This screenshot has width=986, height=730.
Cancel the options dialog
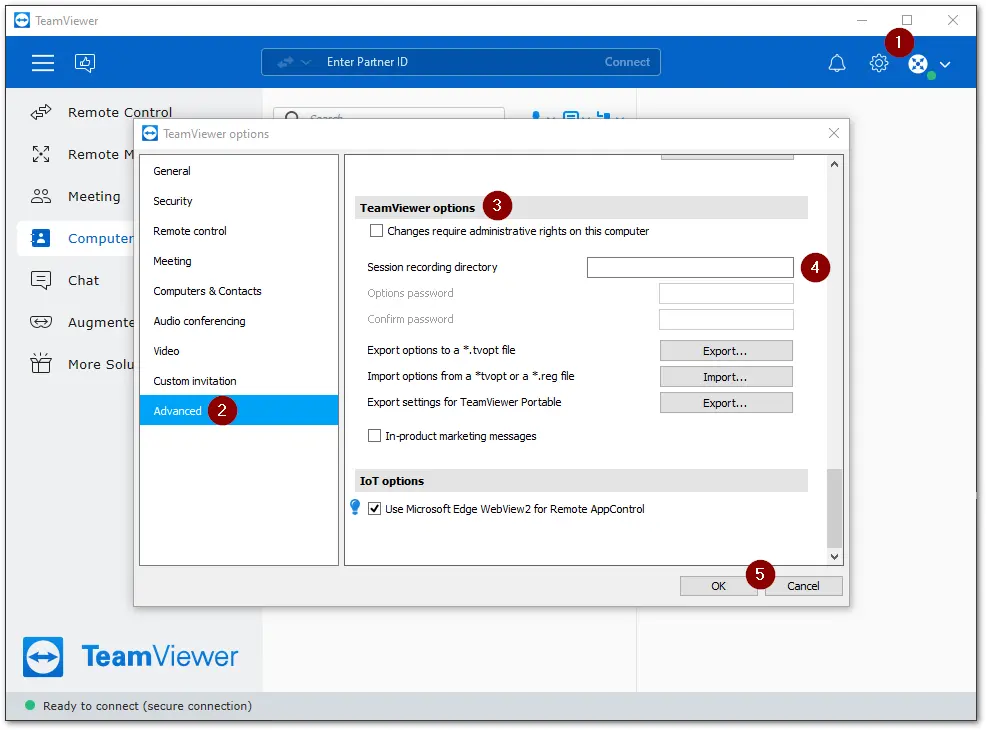tap(804, 586)
